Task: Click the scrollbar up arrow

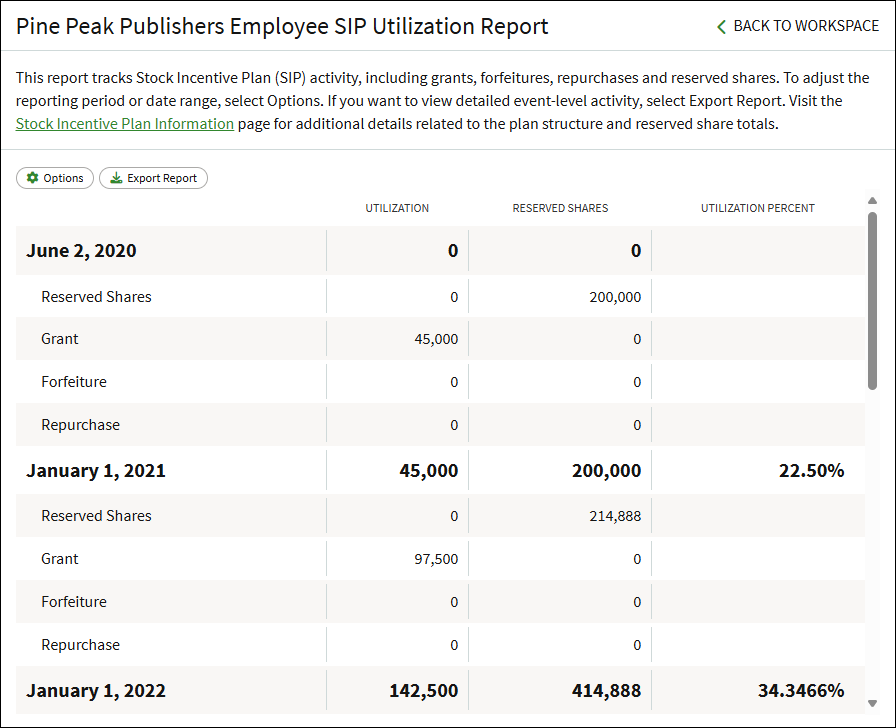Action: click(x=872, y=201)
